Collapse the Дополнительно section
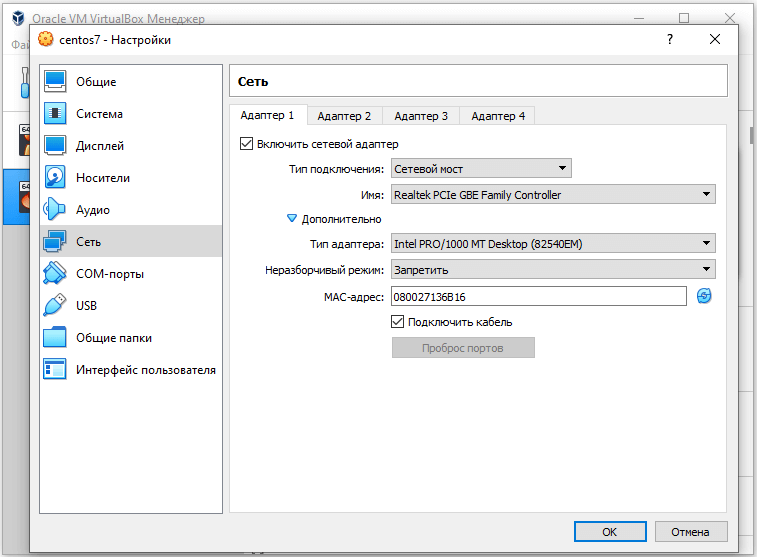Viewport: 757px width, 557px height. coord(292,219)
